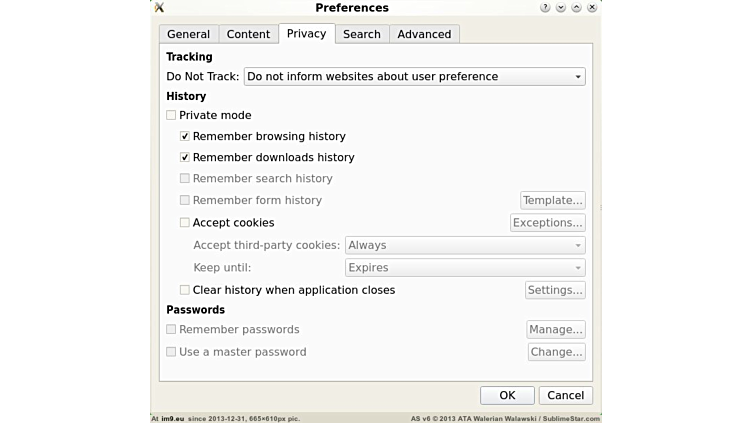Close the Preferences dialog via X icon
752x423 pixels.
[592, 8]
